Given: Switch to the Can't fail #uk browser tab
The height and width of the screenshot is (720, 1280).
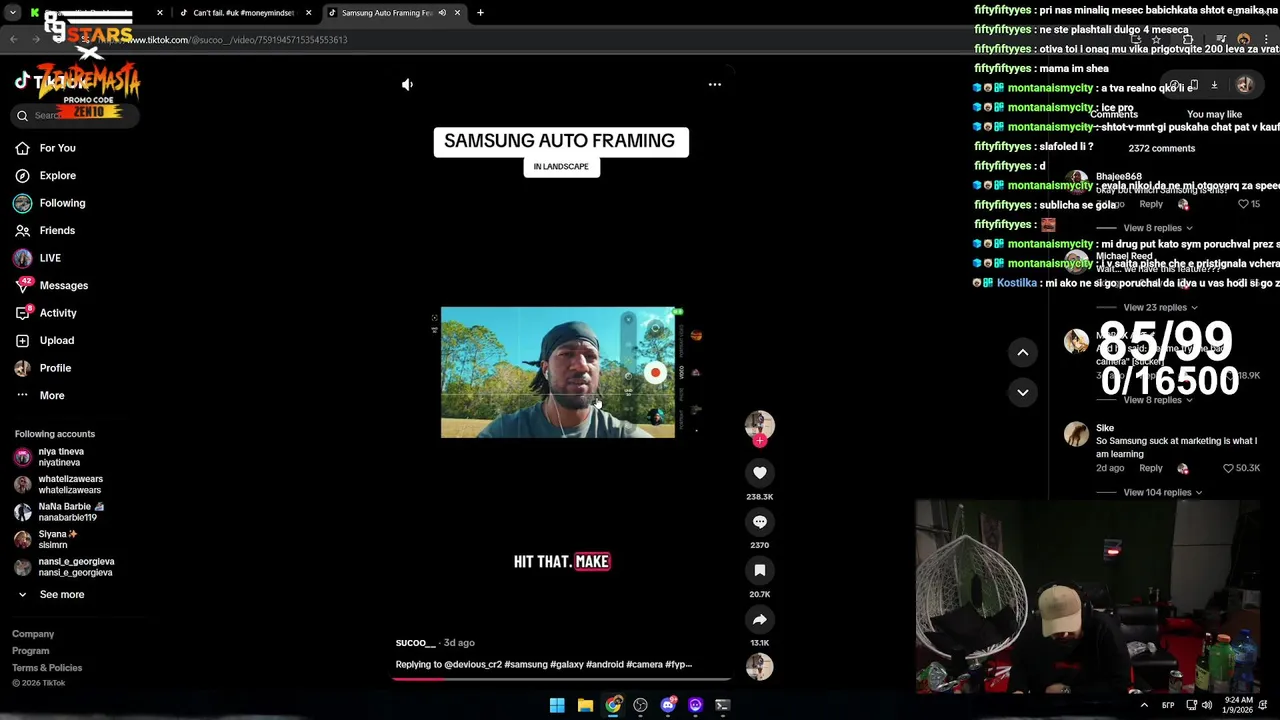Looking at the screenshot, I should 243,13.
